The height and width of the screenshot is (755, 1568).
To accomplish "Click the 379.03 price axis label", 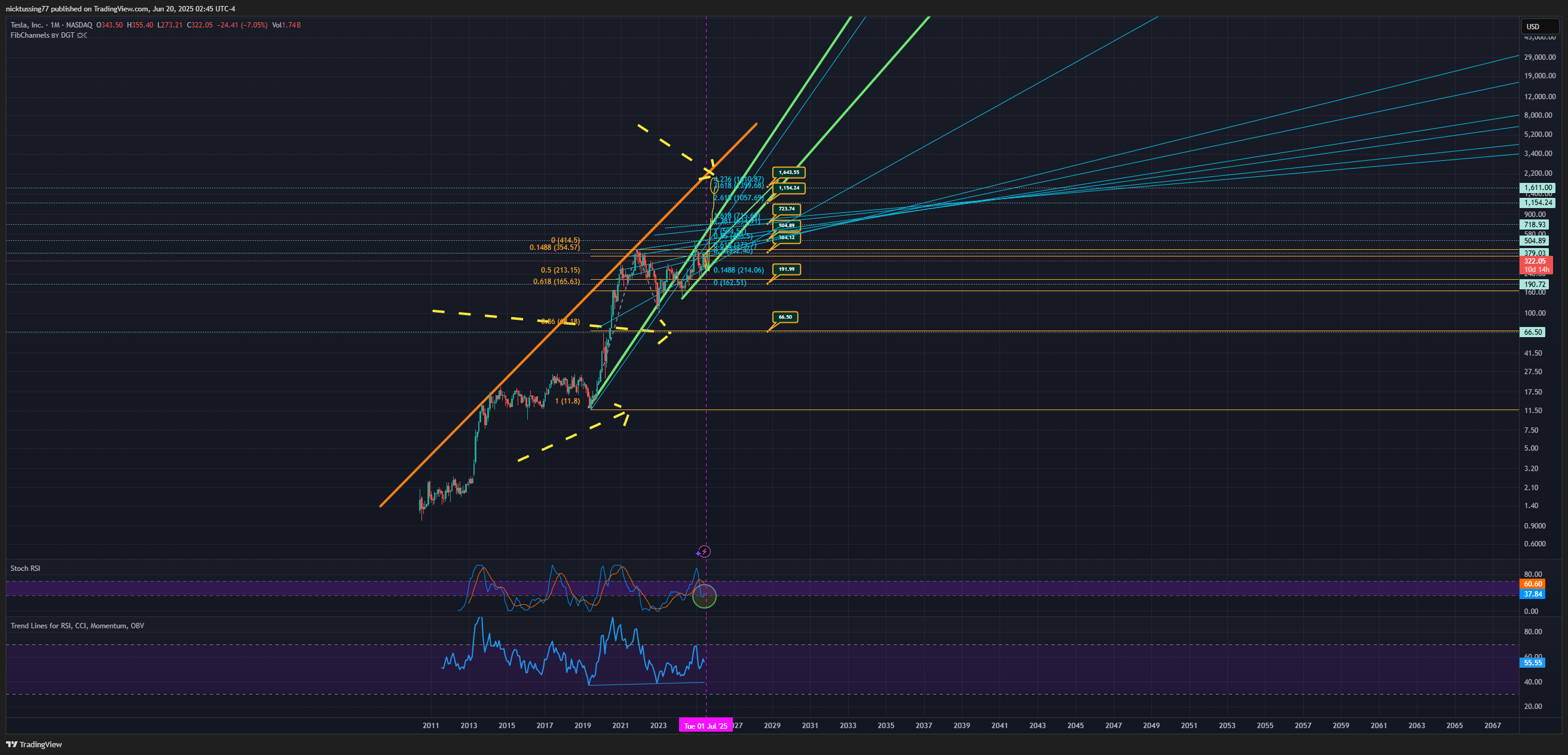I will coord(1535,253).
